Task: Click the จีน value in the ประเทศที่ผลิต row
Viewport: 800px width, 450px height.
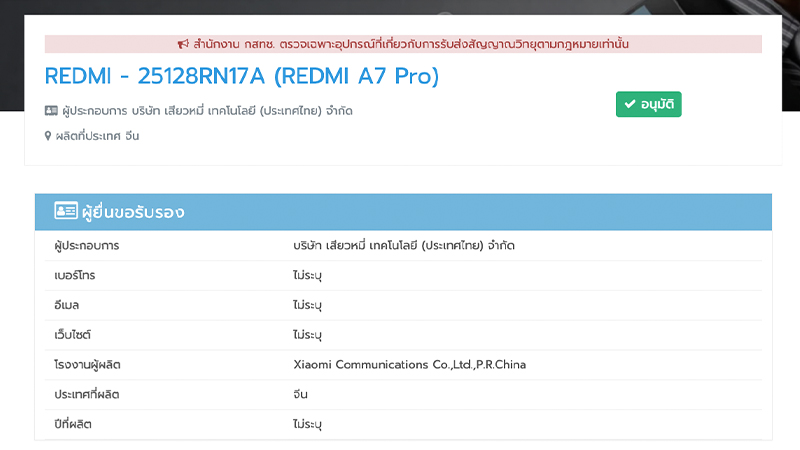Action: coord(300,394)
